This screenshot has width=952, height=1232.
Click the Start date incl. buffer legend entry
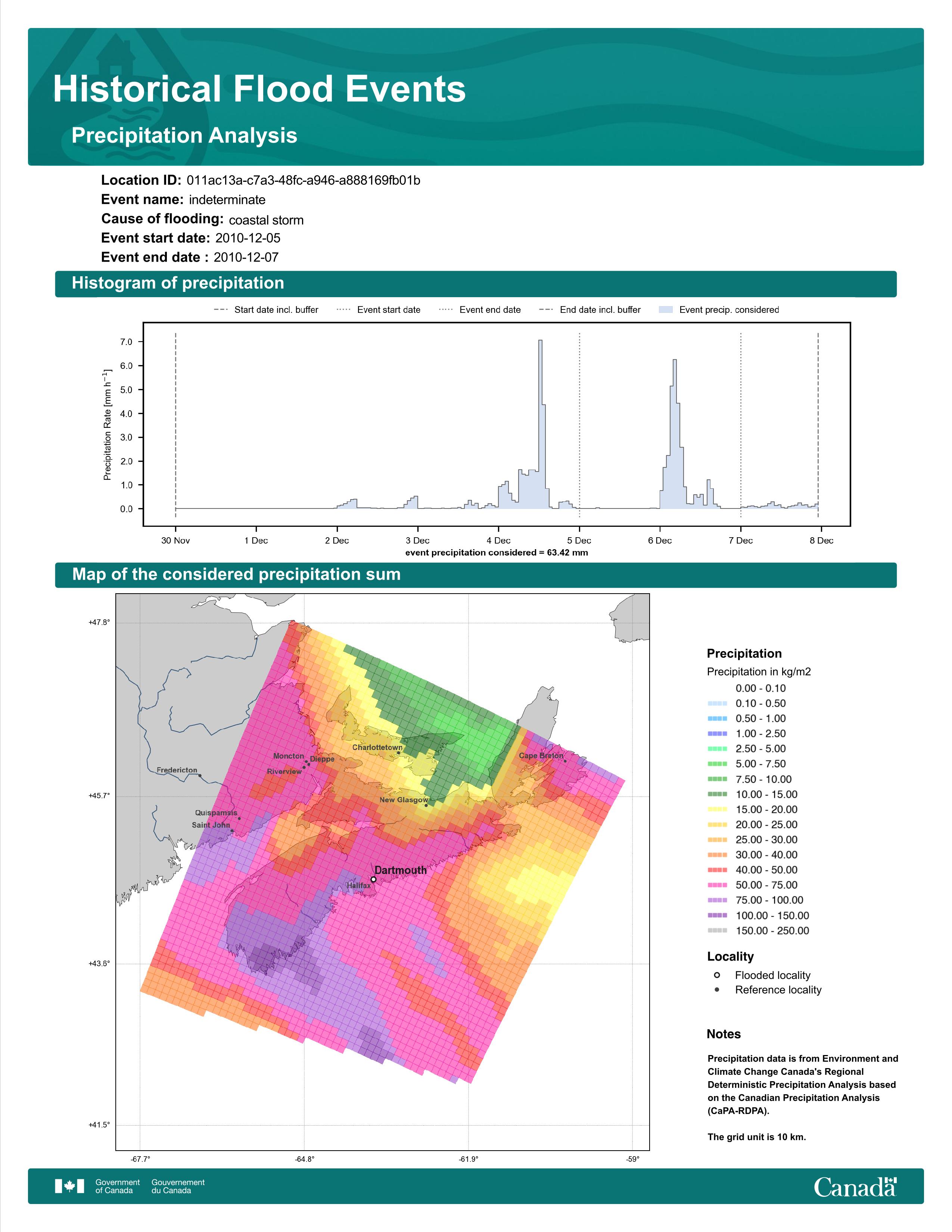[x=266, y=310]
